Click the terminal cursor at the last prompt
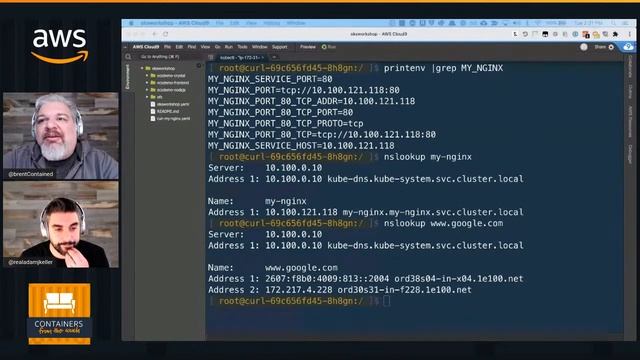This screenshot has height=360, width=640. 387,301
